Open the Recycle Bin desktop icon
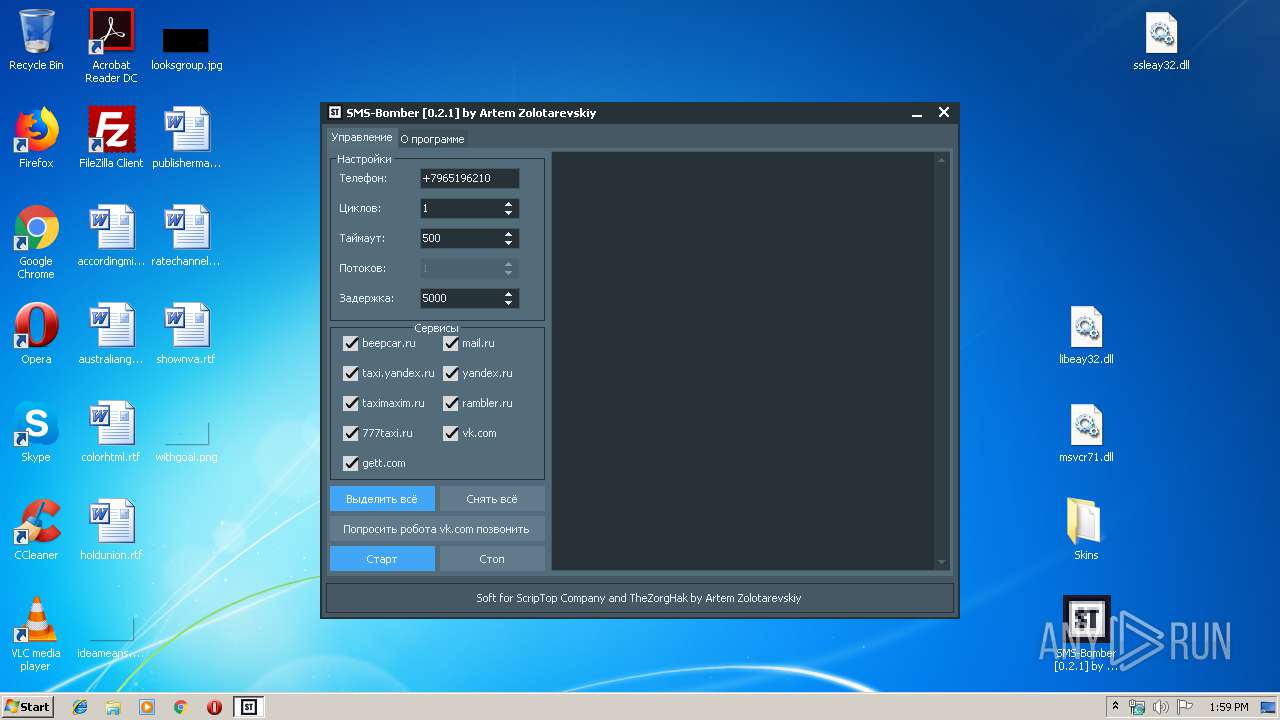Screen dimensions: 1280x720 point(36,40)
